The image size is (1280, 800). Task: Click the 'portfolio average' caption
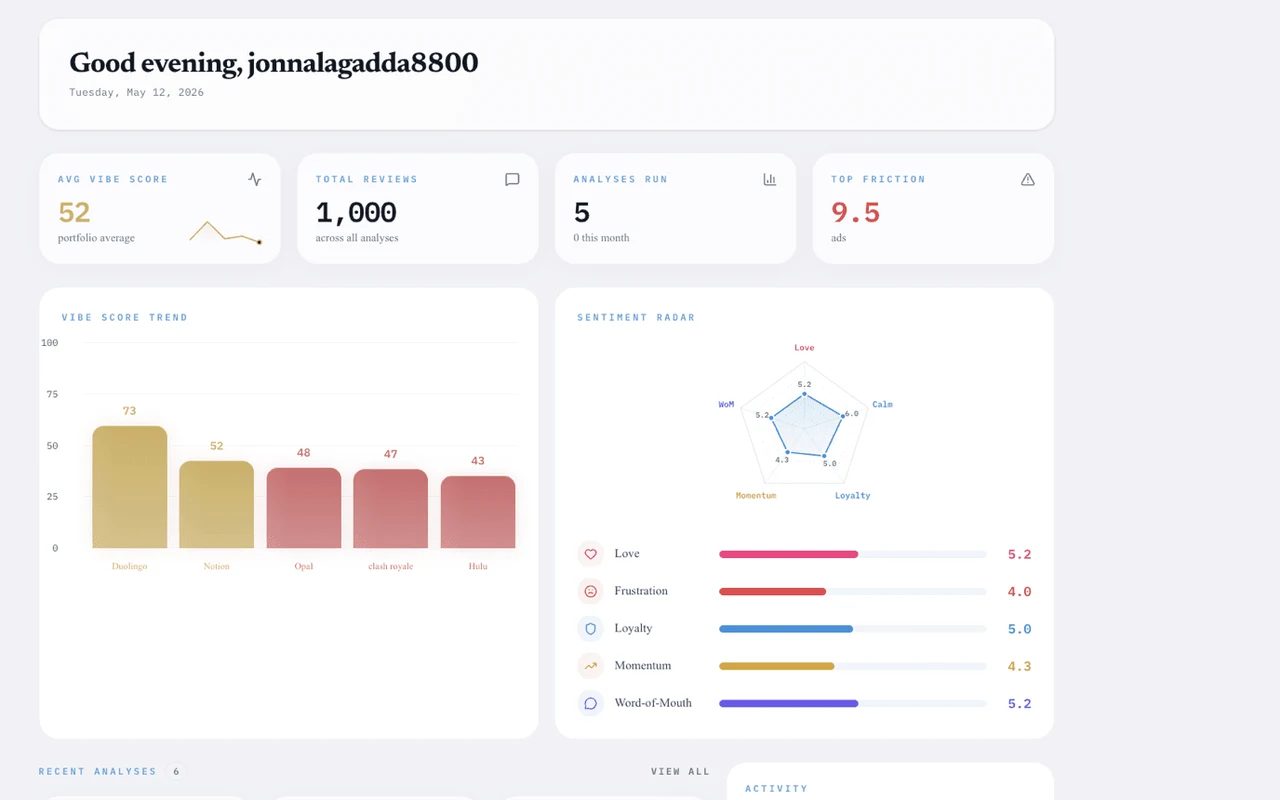tap(96, 238)
